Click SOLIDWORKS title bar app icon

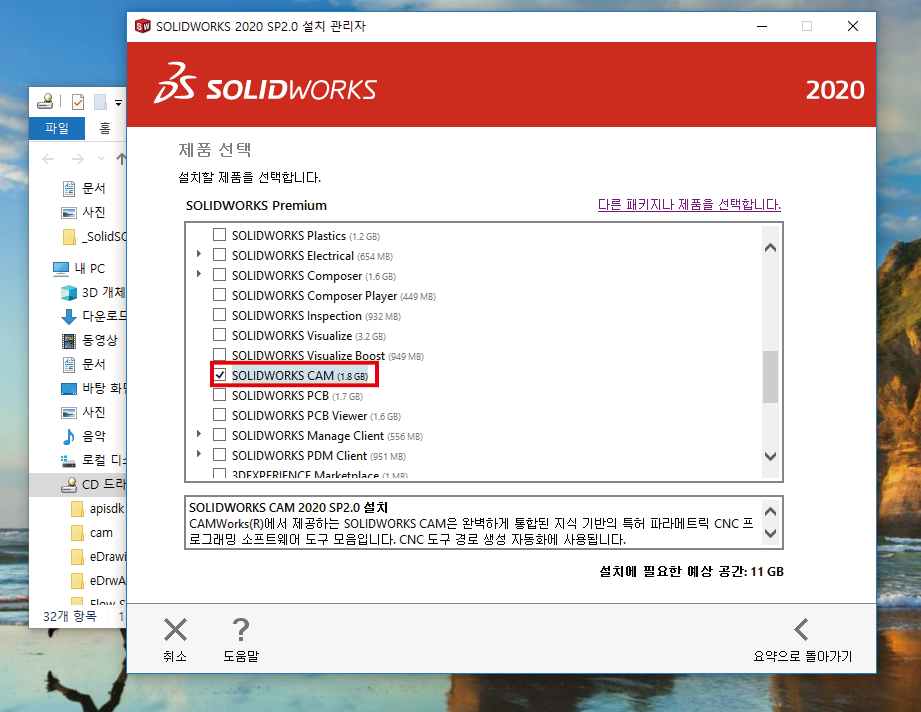143,26
